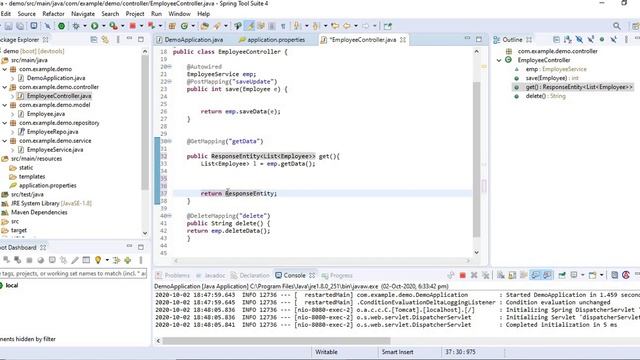Viewport: 640px width, 360px height.
Task: Close the EmployeeController.java editor tab
Action: pyautogui.click(x=403, y=40)
